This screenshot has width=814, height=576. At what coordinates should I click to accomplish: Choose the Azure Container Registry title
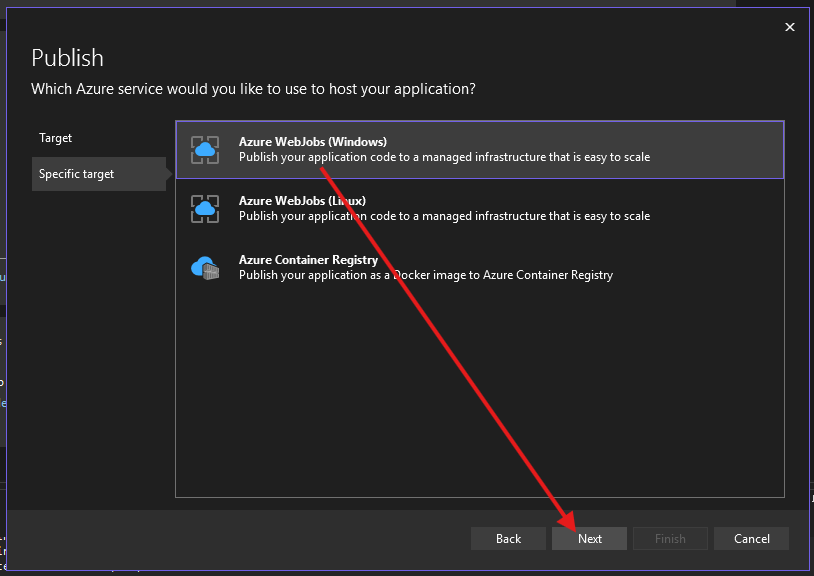click(308, 260)
